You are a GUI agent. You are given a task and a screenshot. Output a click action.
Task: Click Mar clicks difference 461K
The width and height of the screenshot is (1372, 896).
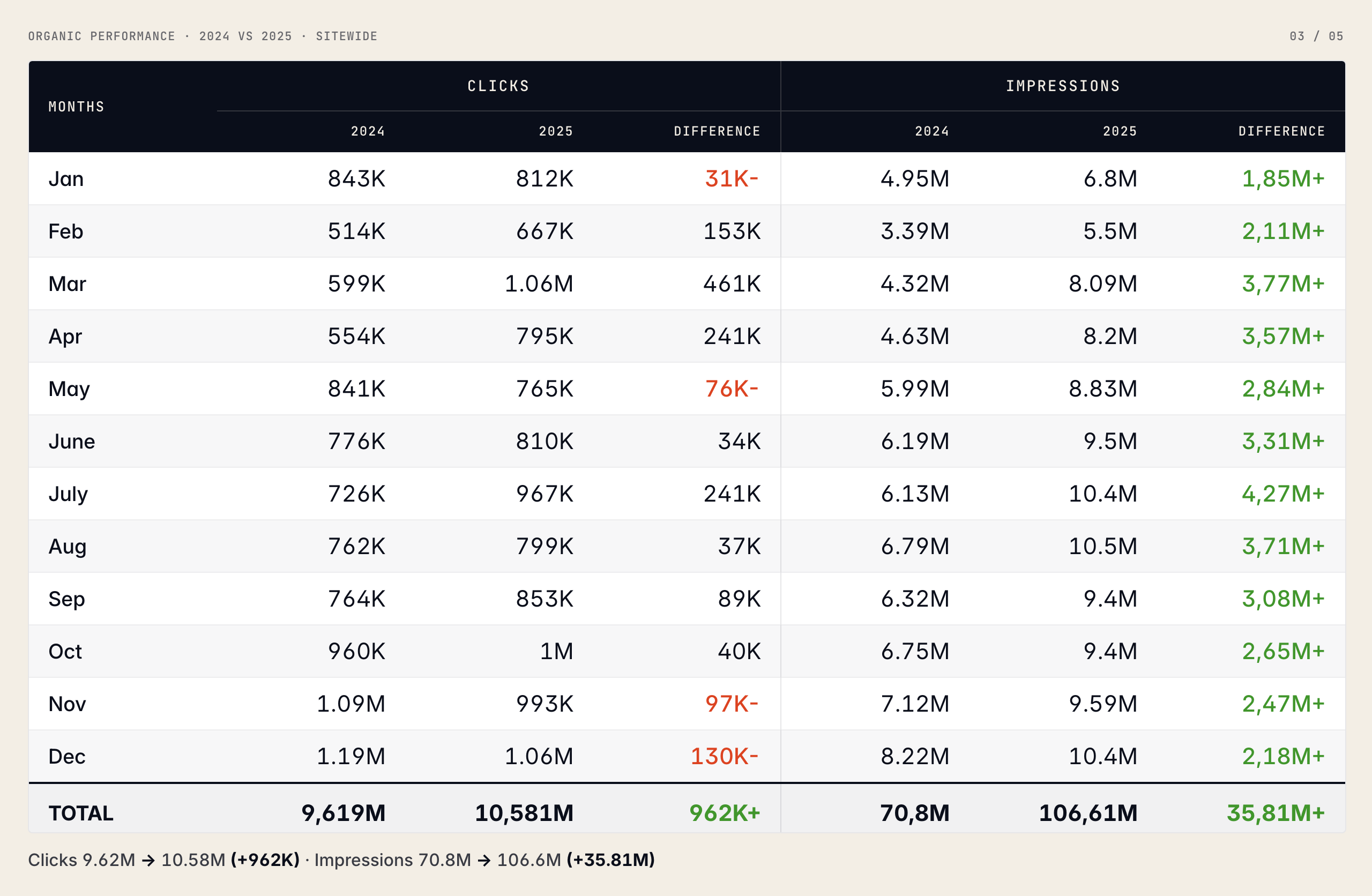click(x=732, y=283)
